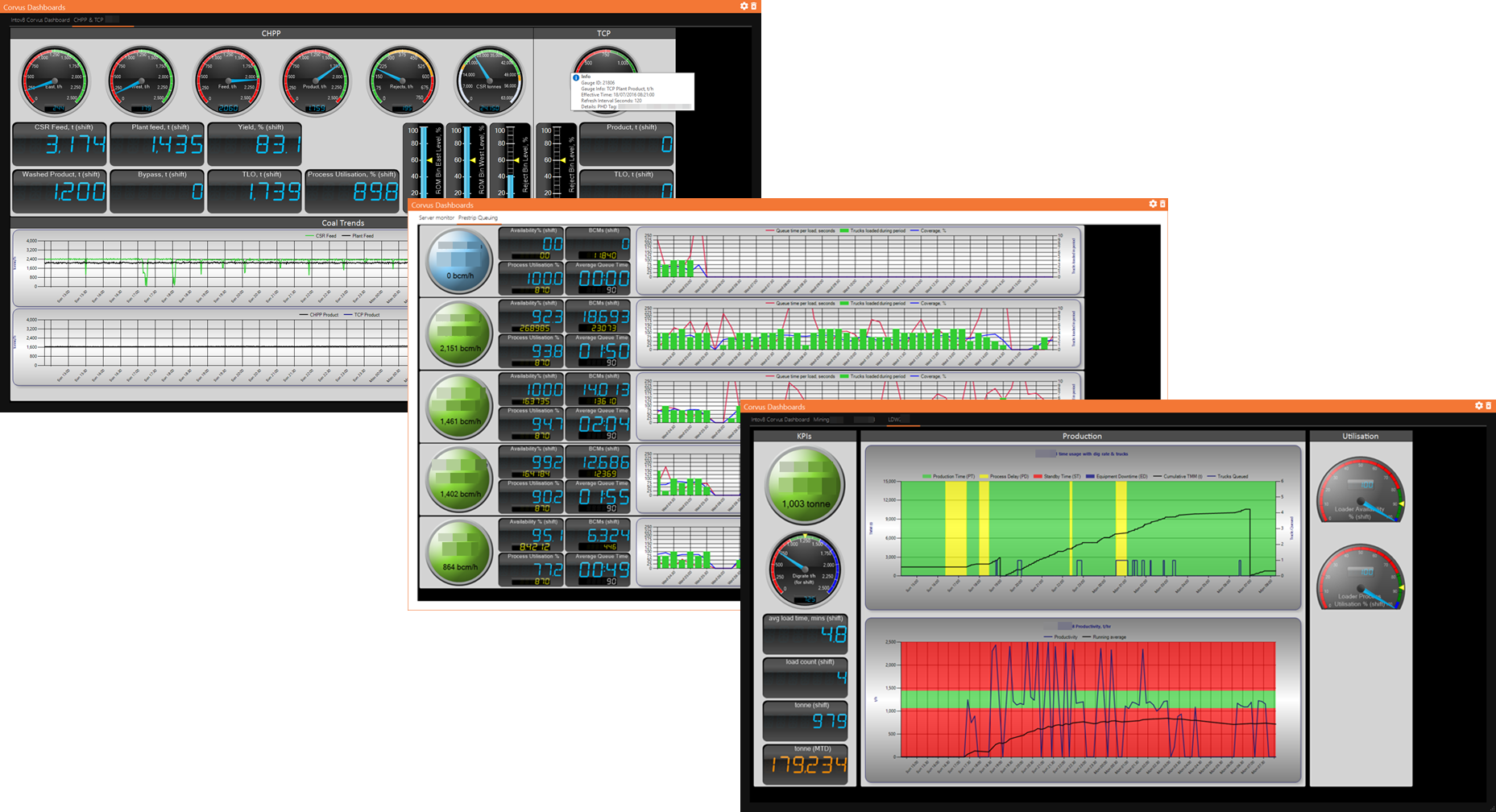The image size is (1496, 812).
Task: Click BCMs (shift) display showing 18693
Action: pos(598,316)
